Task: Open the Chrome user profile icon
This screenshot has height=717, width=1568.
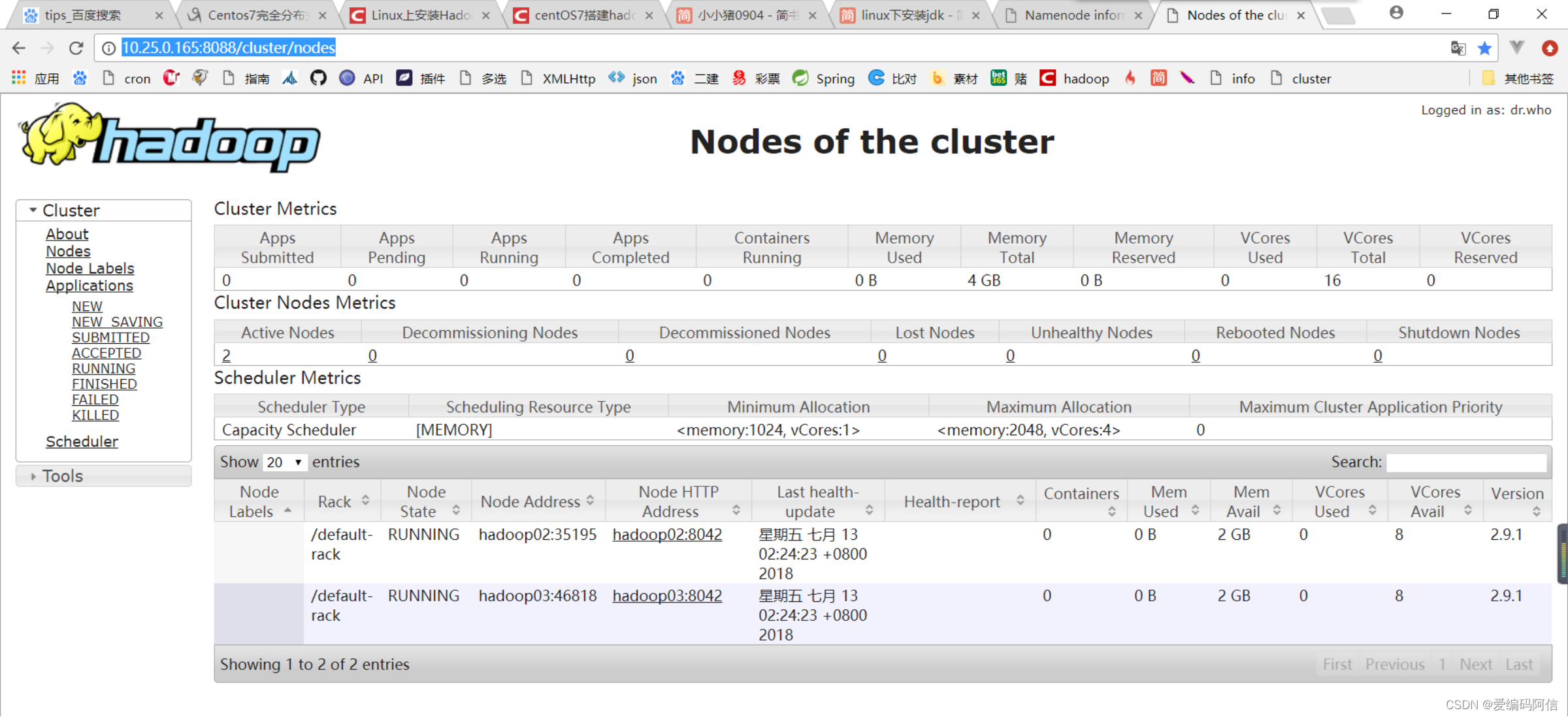Action: point(1396,13)
